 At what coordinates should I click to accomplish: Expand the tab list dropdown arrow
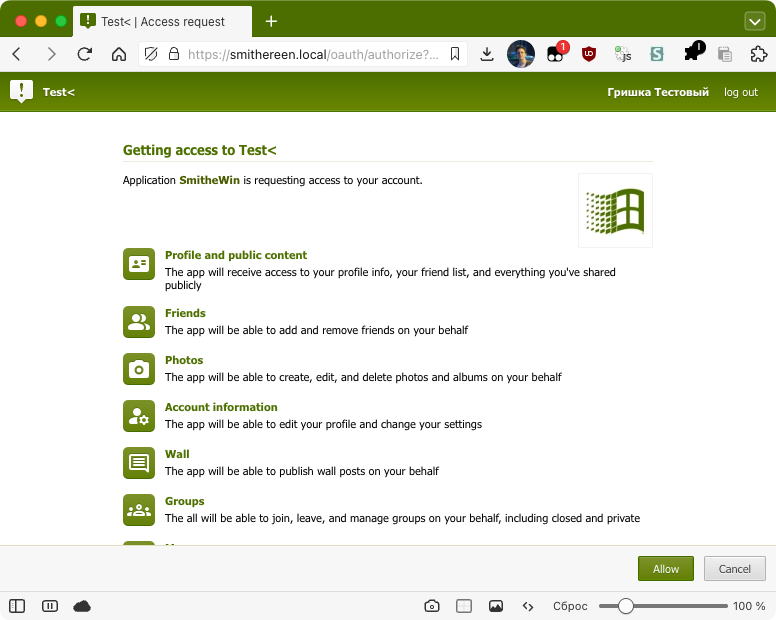[755, 22]
